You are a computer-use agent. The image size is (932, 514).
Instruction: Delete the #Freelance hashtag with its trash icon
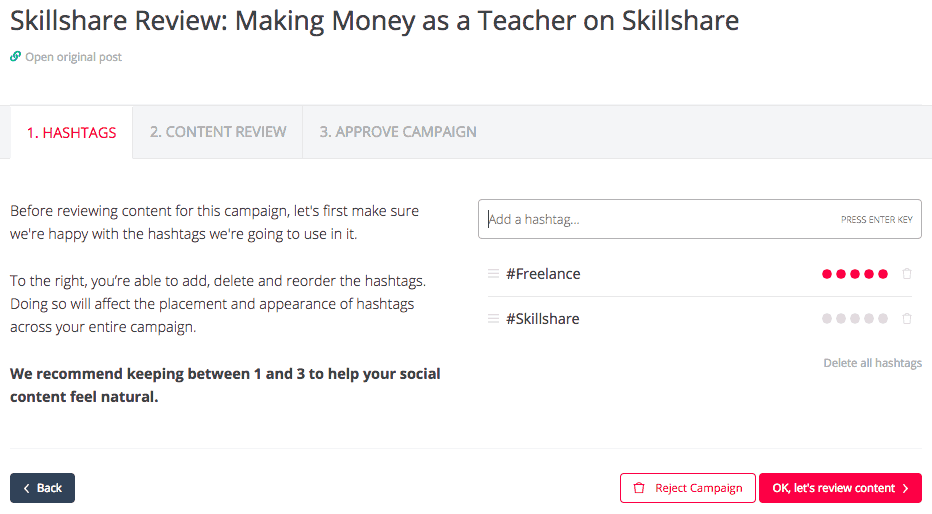[x=907, y=274]
